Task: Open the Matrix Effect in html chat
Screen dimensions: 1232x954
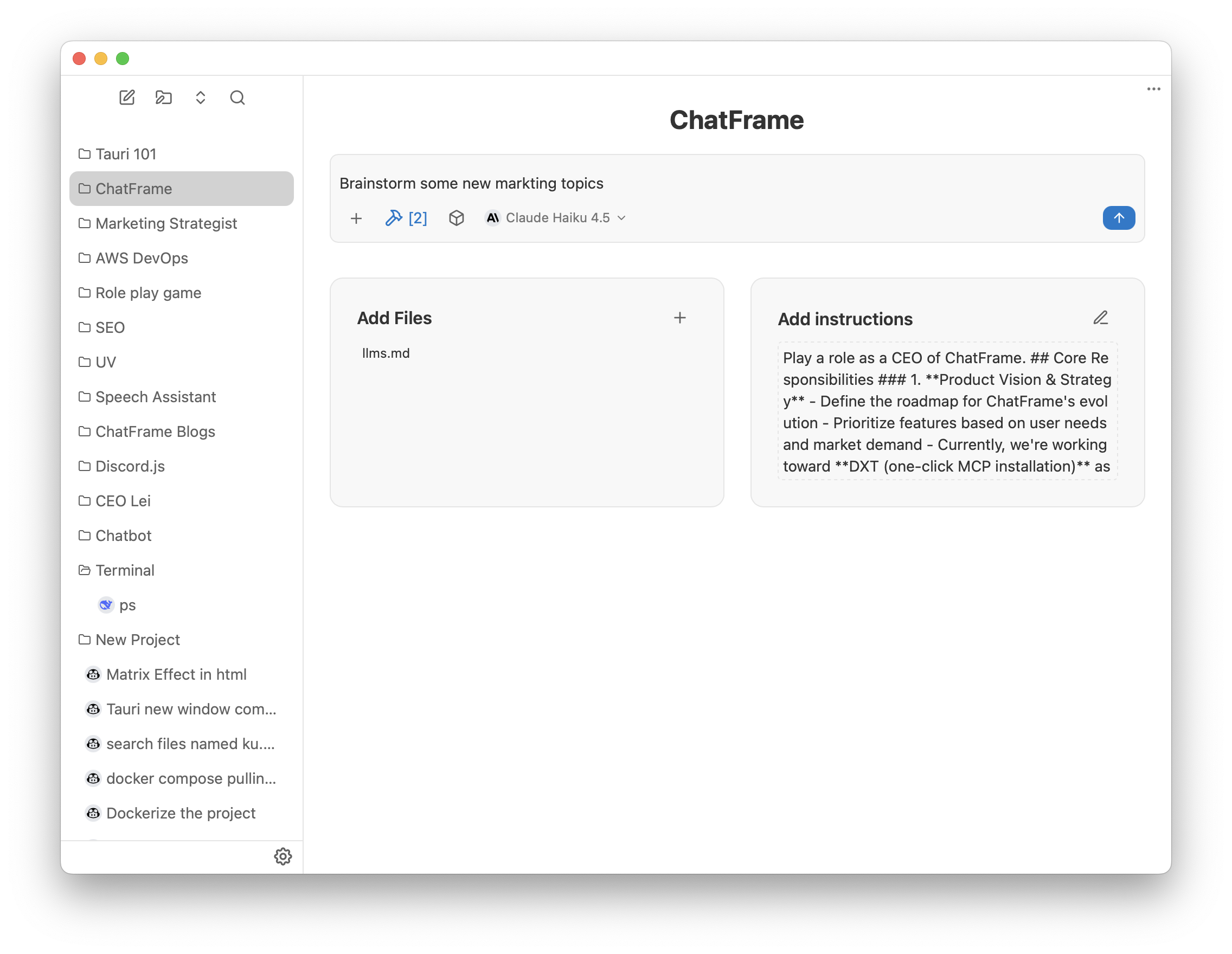Action: click(x=176, y=675)
